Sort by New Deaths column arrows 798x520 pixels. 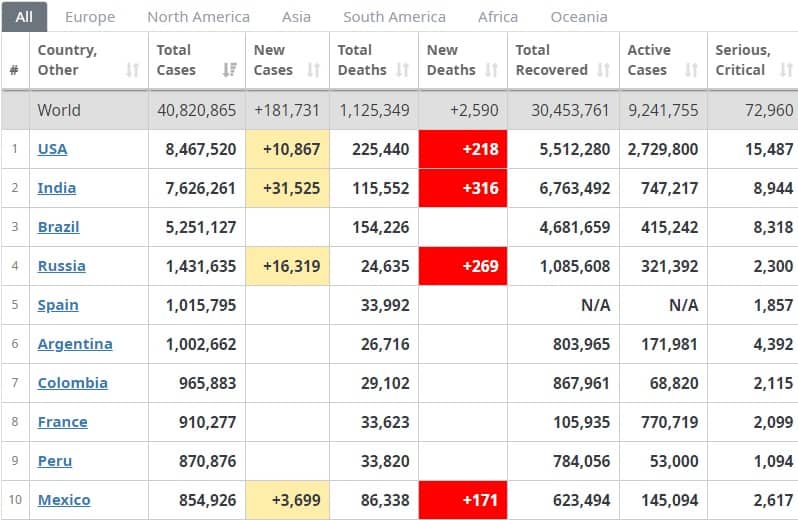coord(491,70)
